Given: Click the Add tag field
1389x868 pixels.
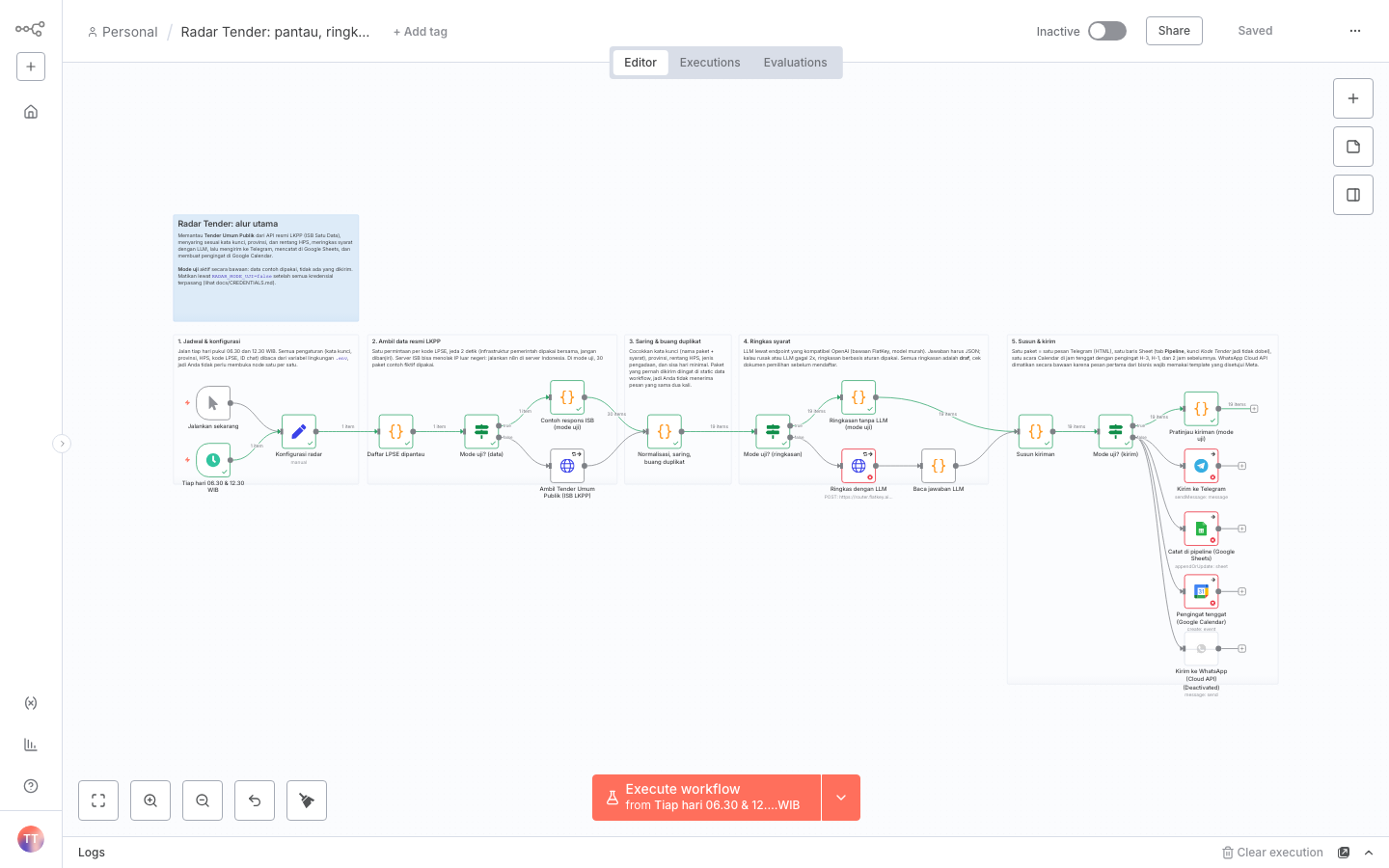Looking at the screenshot, I should click(421, 32).
